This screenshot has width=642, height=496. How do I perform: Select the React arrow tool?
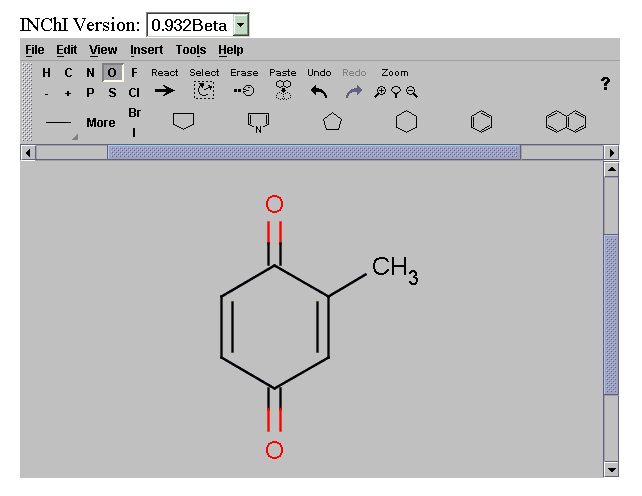pyautogui.click(x=164, y=90)
